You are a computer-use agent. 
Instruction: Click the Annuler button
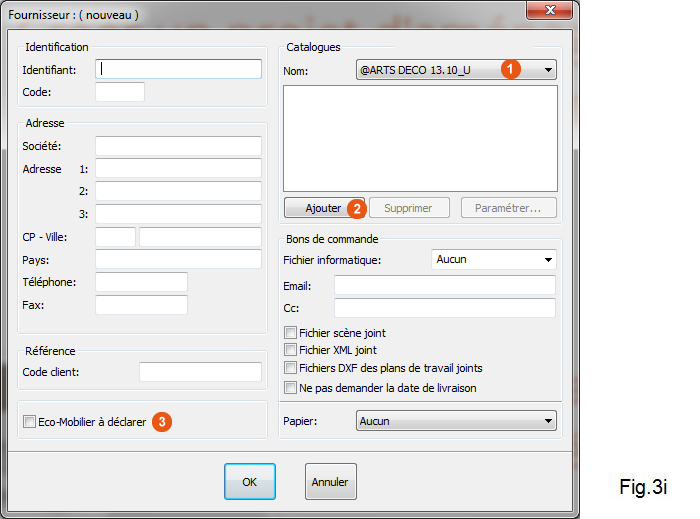coord(330,482)
